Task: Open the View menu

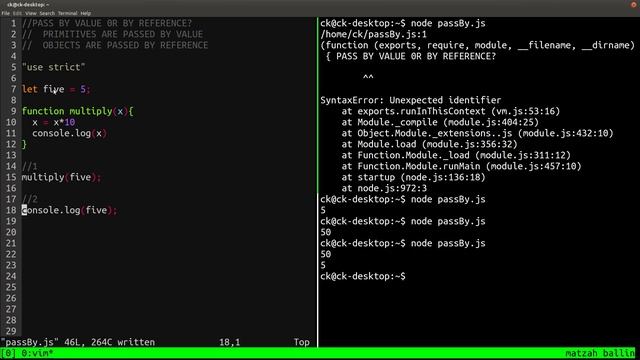Action: (x=31, y=13)
